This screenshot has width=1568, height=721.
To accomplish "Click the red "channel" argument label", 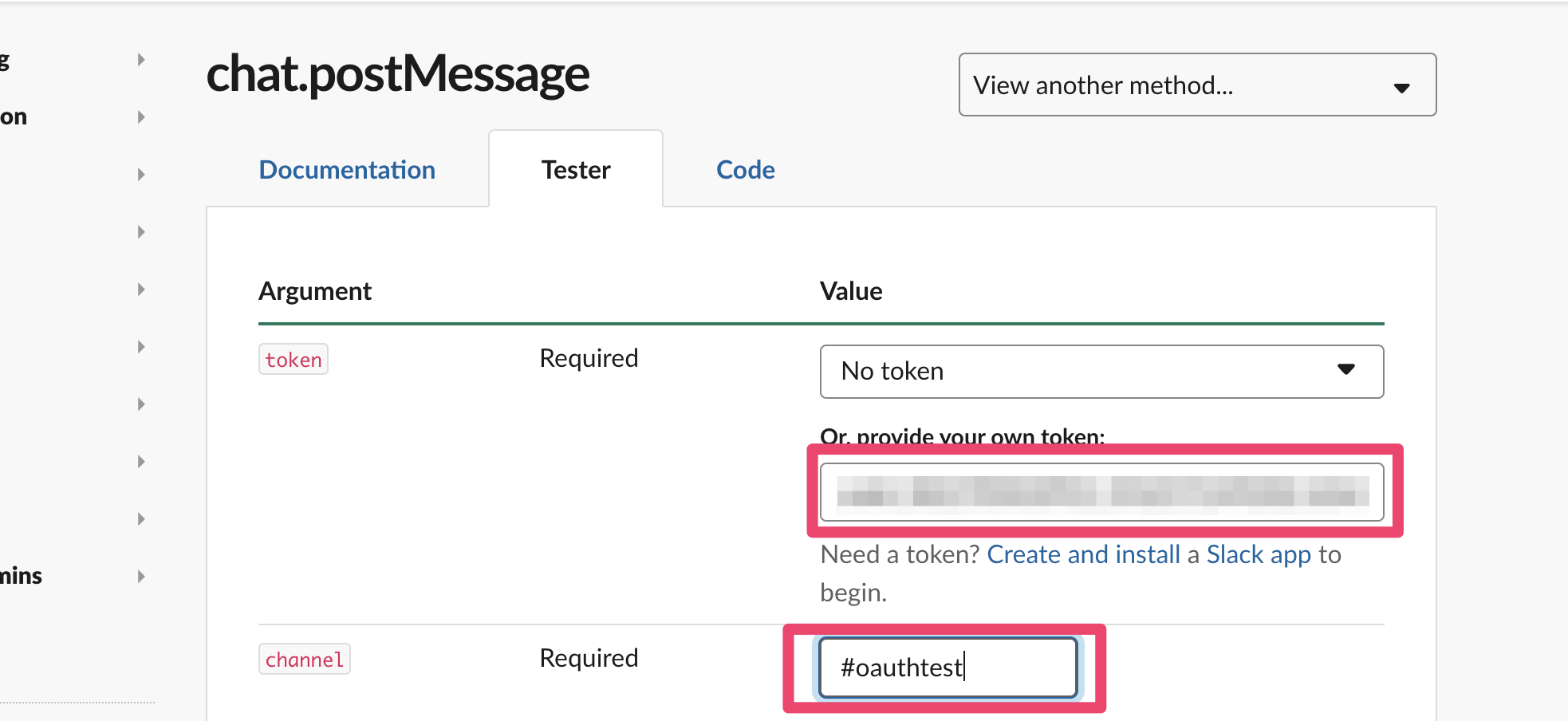I will (x=304, y=660).
